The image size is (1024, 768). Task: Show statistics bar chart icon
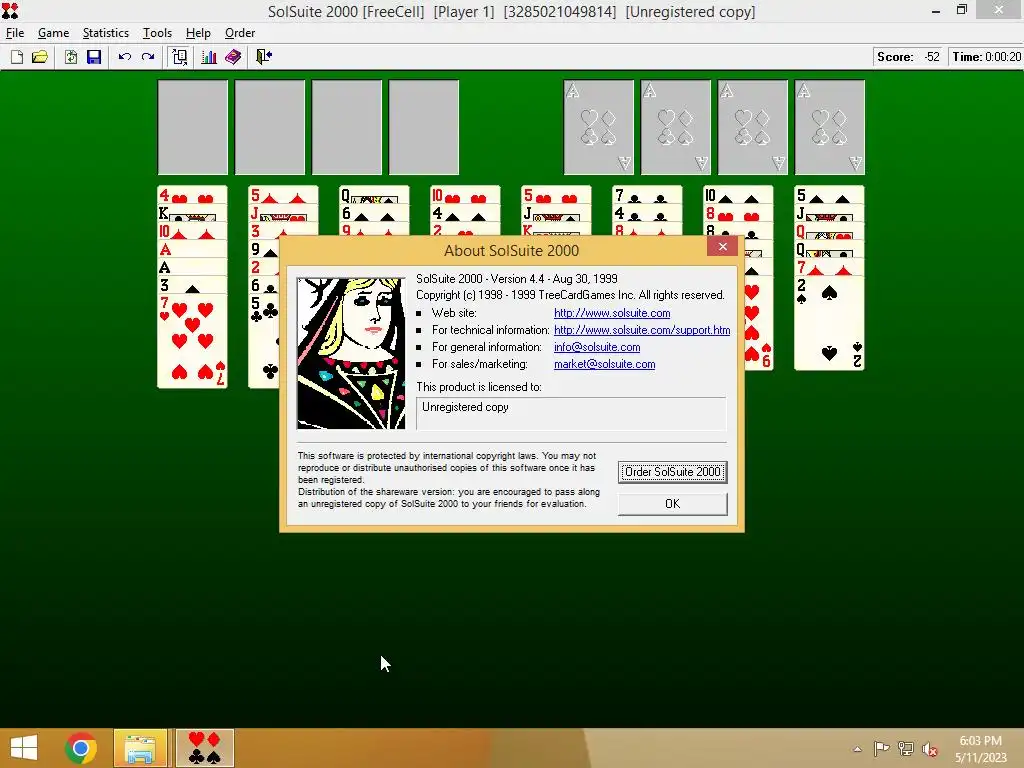[209, 57]
